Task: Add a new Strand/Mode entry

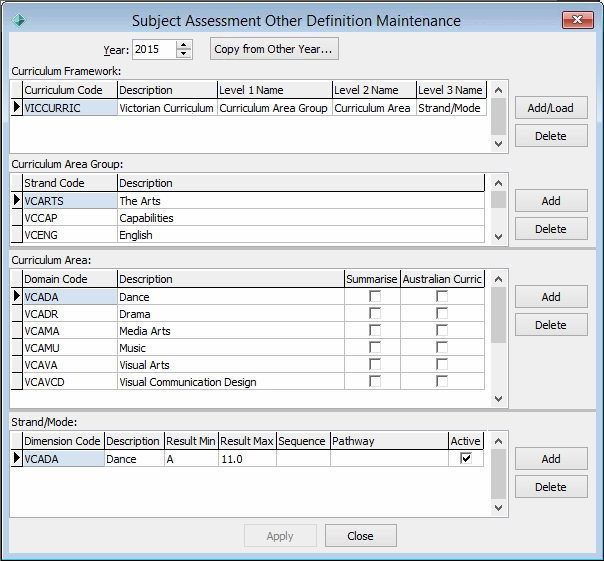Action: tap(551, 459)
